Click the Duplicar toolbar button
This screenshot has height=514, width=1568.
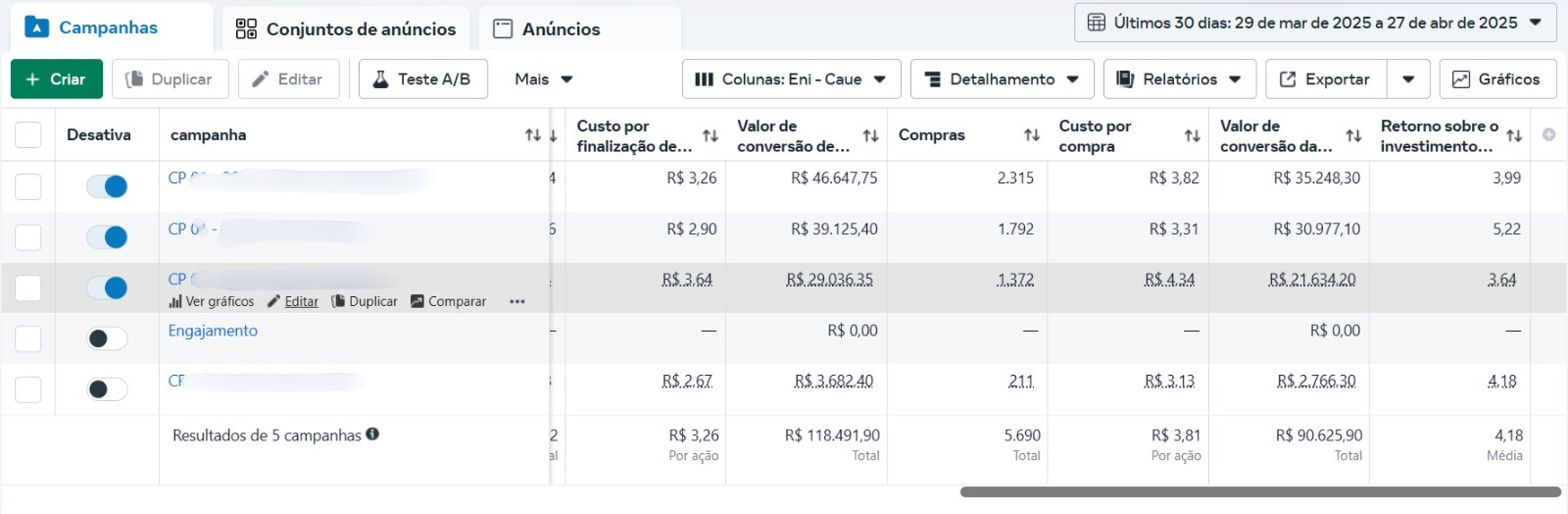(x=171, y=79)
